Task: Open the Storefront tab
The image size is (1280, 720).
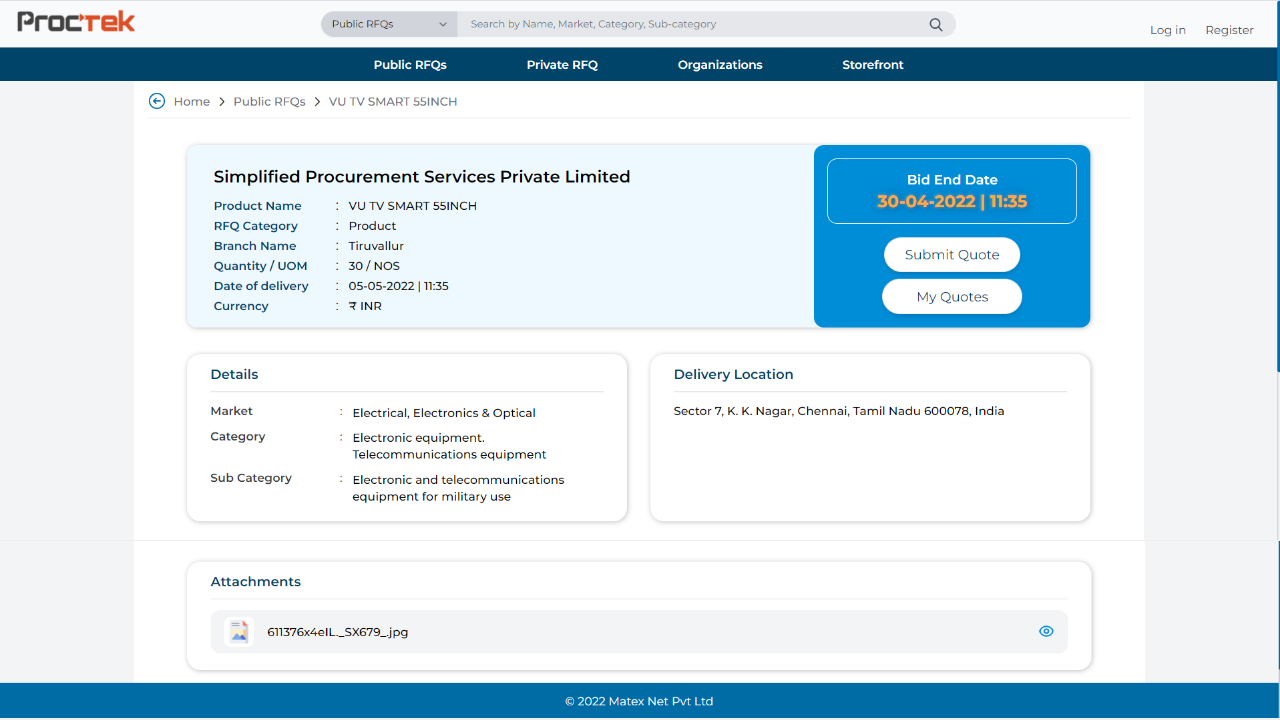Action: 872,65
